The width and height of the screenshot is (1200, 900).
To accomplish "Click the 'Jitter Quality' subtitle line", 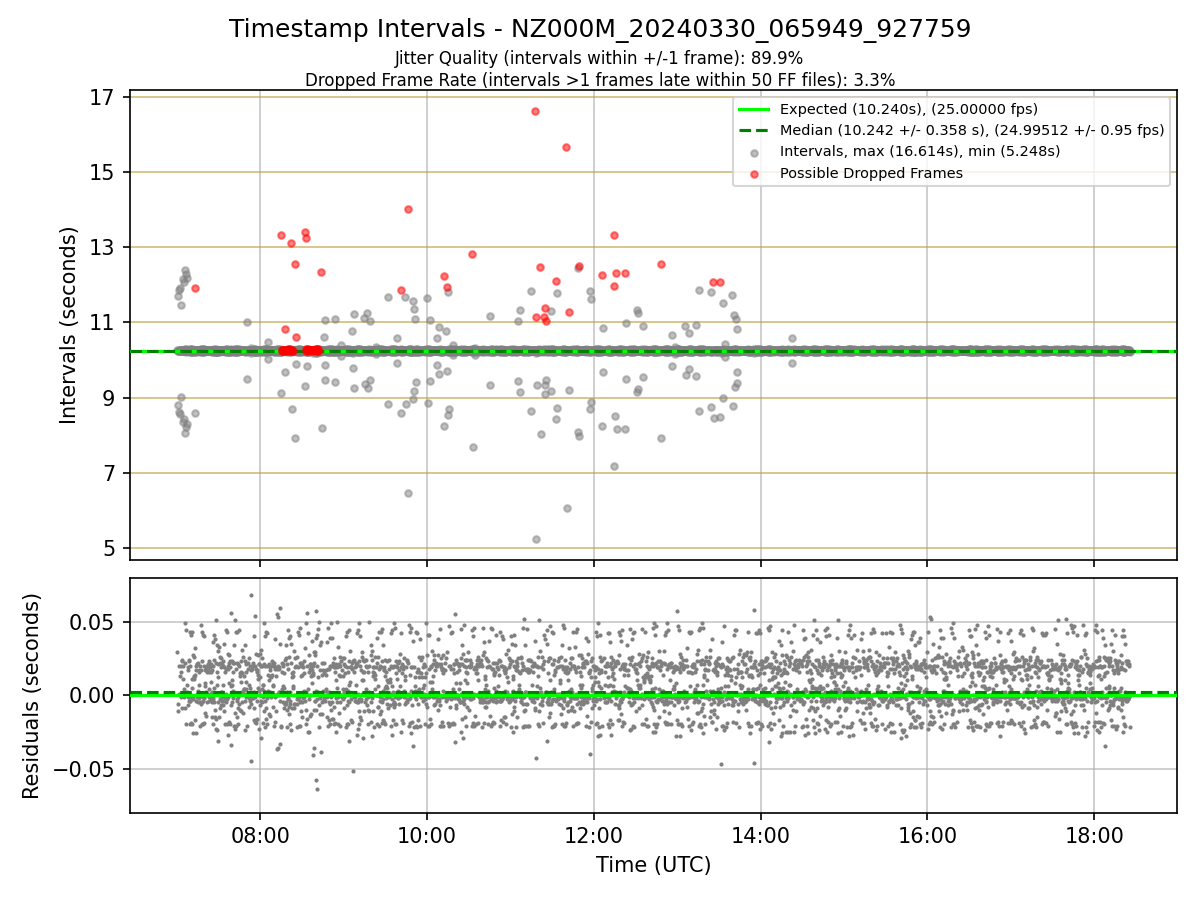I will (x=599, y=58).
